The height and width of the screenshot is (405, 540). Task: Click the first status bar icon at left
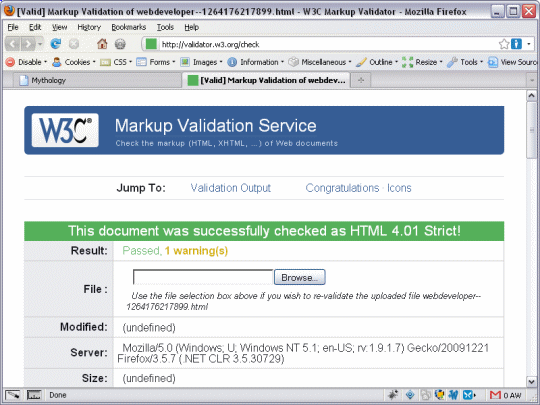click(13, 395)
